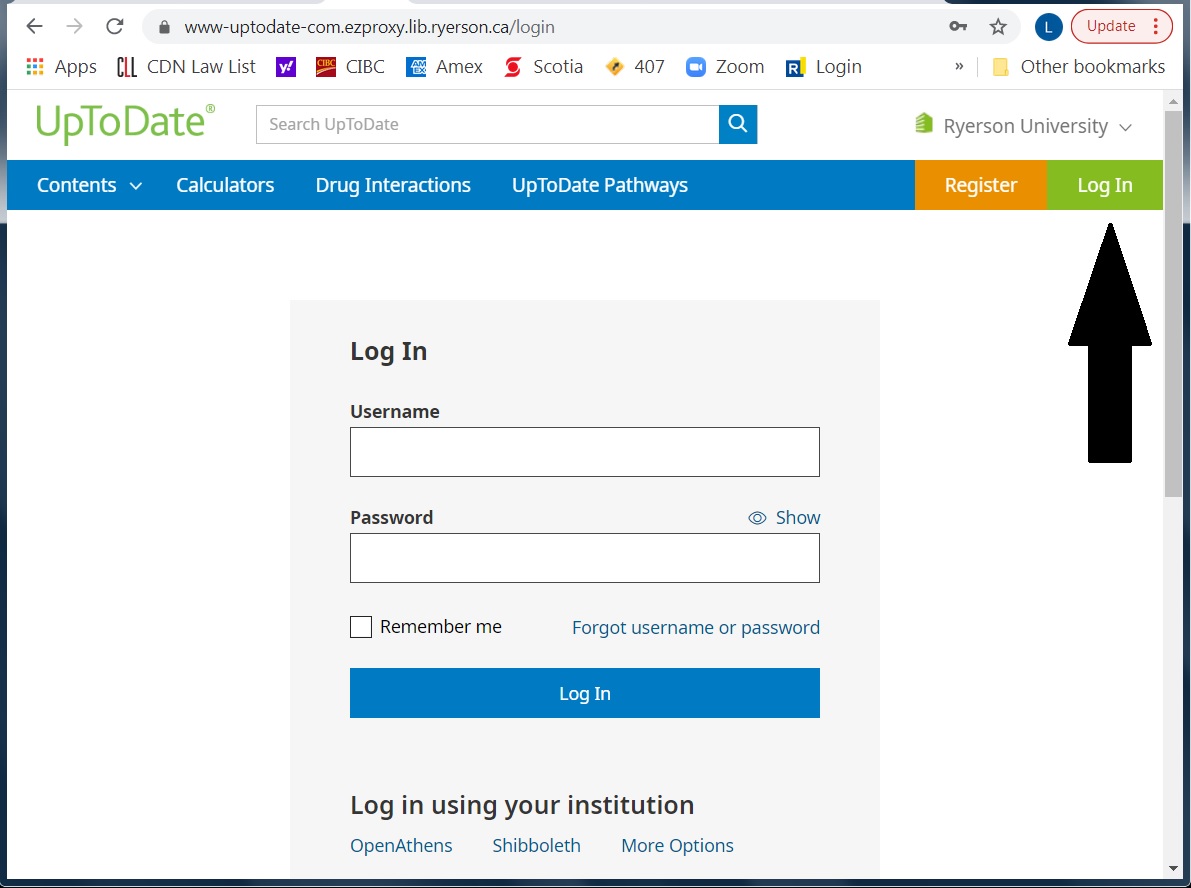The height and width of the screenshot is (888, 1191).
Task: Click into the Username field
Action: (585, 452)
